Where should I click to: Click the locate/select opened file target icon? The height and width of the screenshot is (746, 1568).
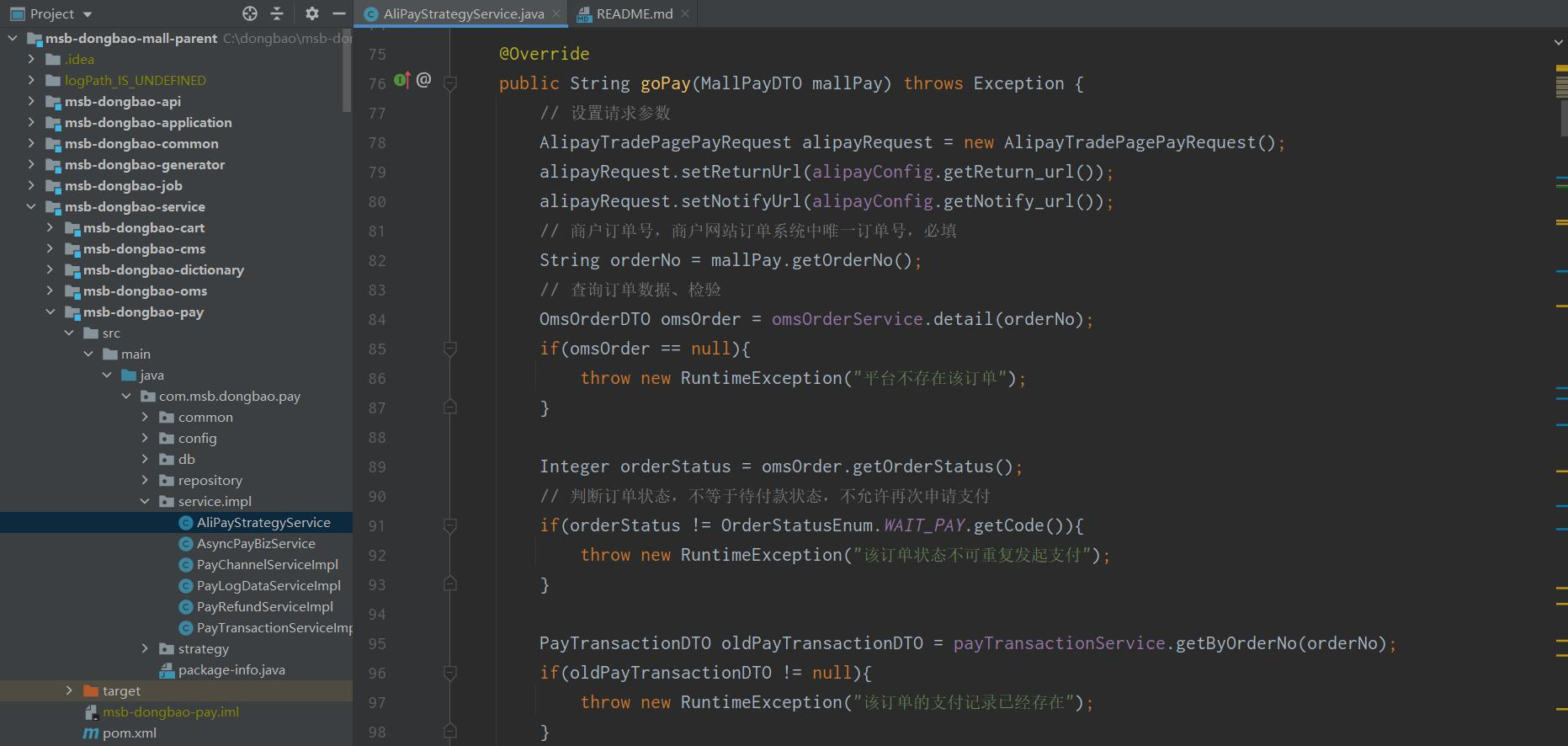pyautogui.click(x=250, y=13)
